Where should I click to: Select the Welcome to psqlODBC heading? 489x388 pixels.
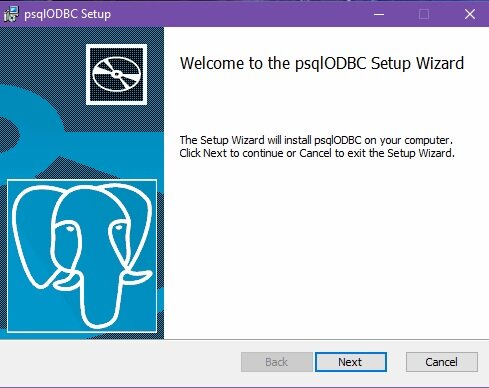322,63
